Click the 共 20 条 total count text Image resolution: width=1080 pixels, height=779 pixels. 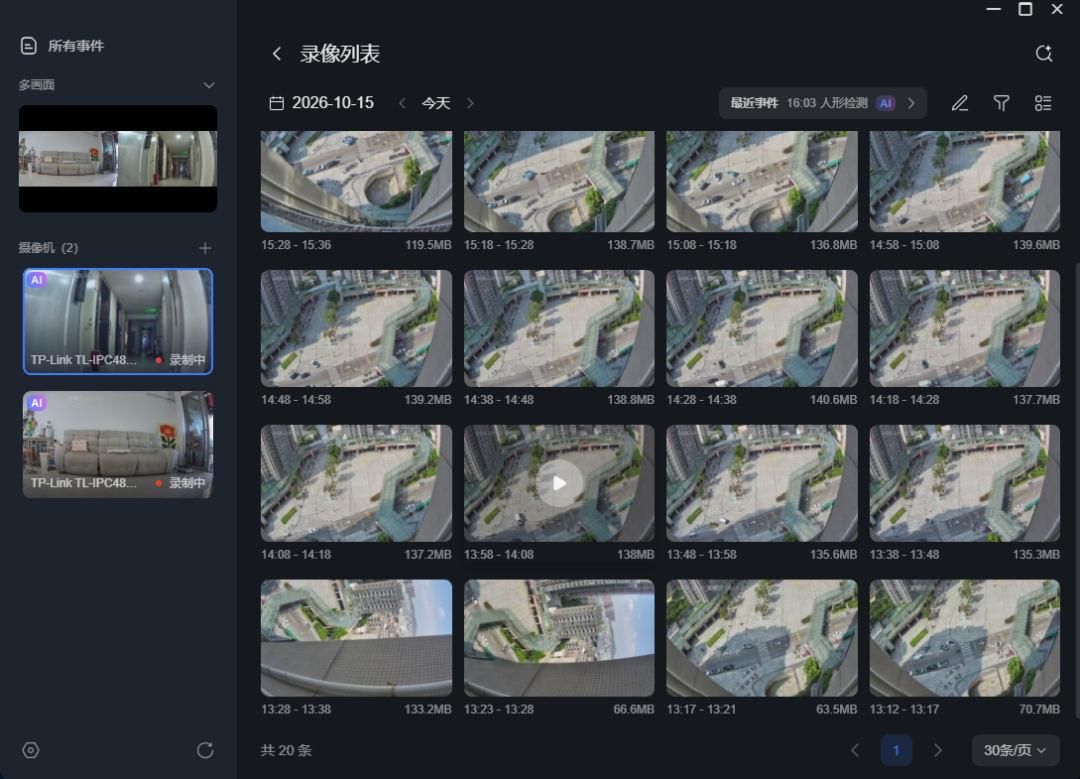click(x=287, y=750)
